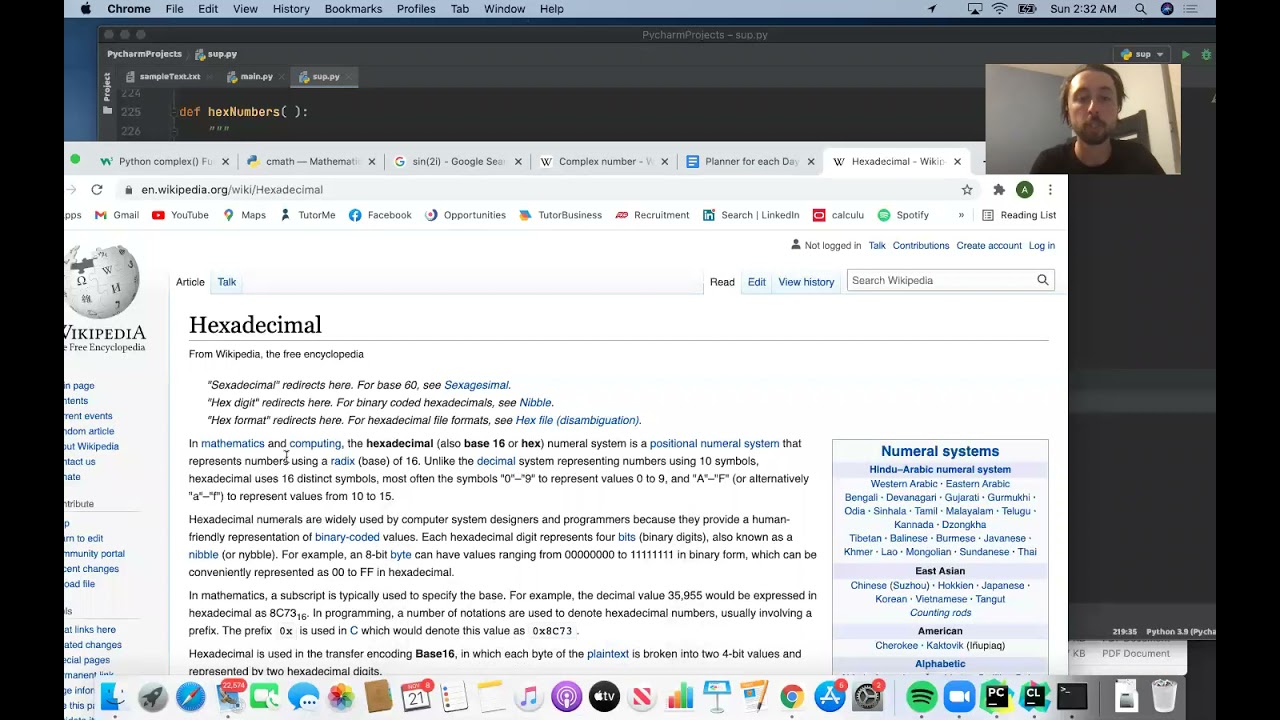Open Numbers chart app in the Dock
Image resolution: width=1280 pixels, height=720 pixels.
[x=680, y=696]
